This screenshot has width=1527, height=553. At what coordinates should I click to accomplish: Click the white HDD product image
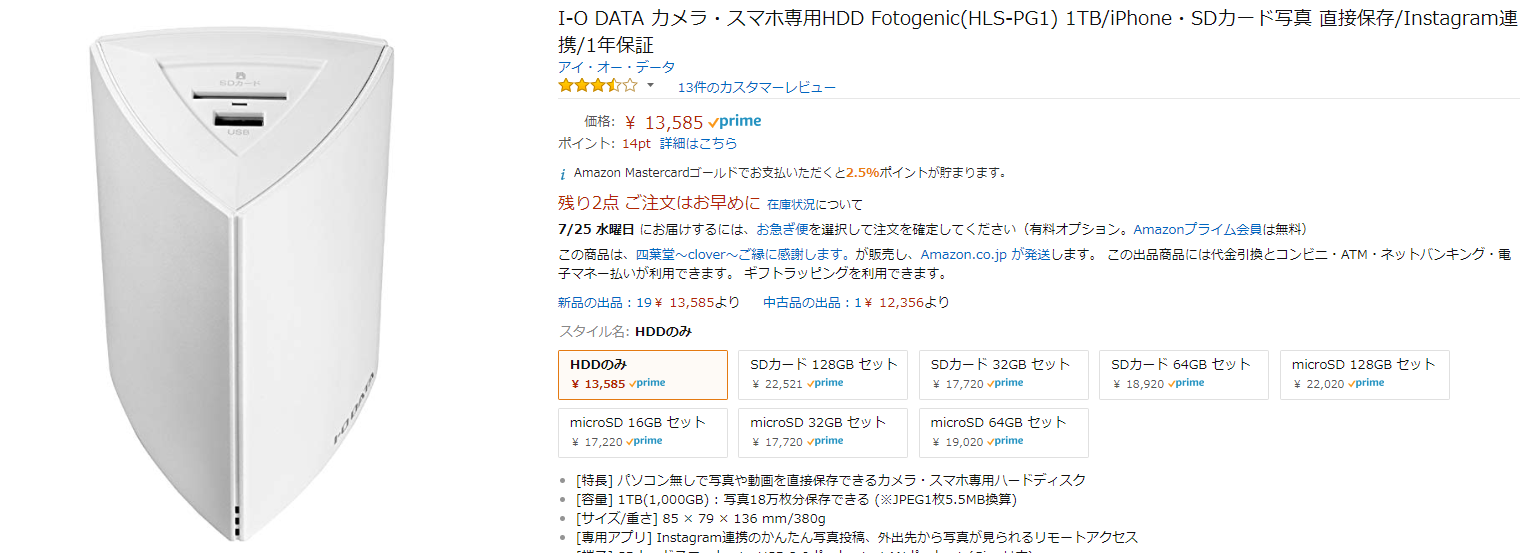[240, 290]
